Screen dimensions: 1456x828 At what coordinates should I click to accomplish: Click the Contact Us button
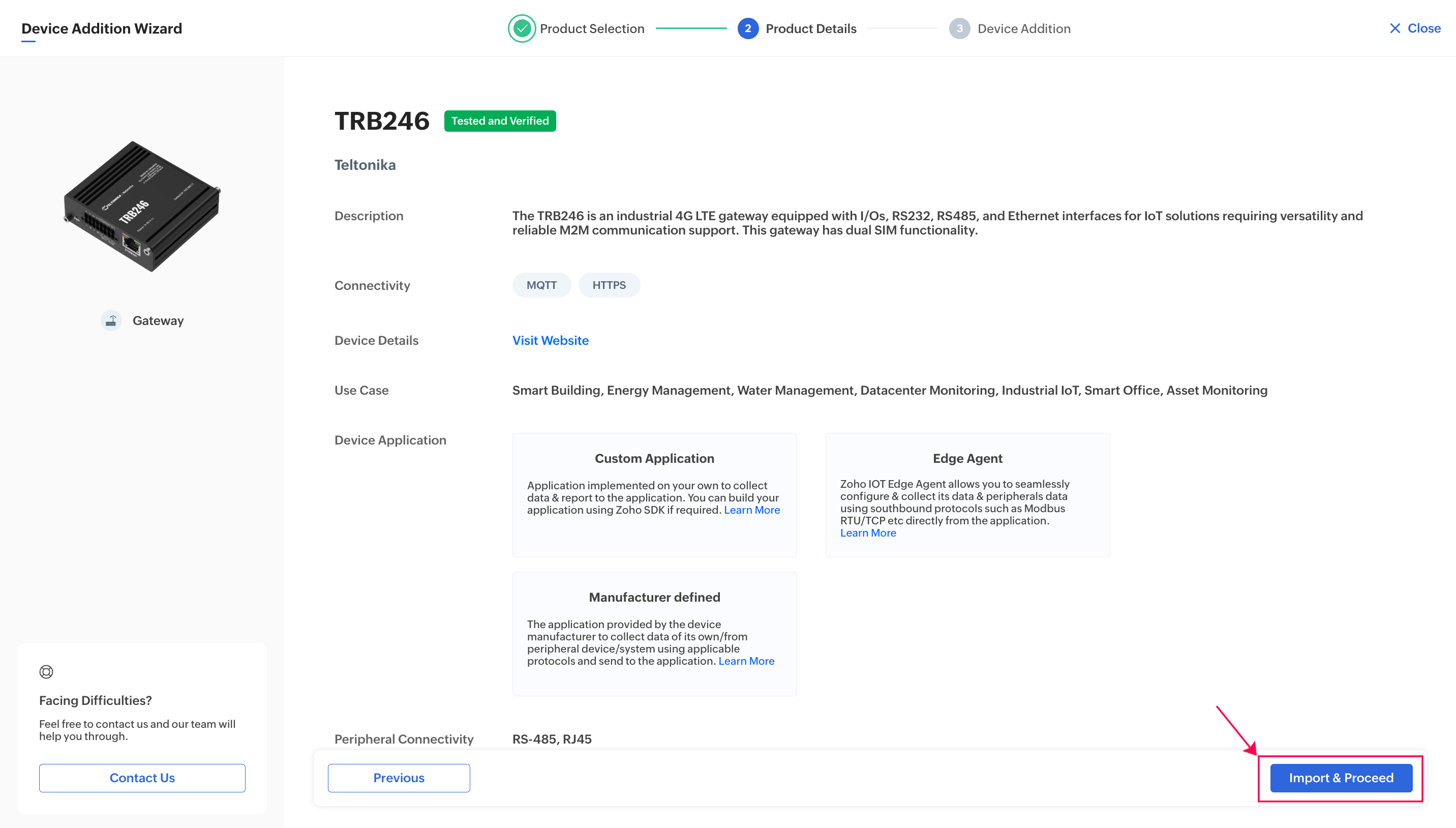coord(142,777)
